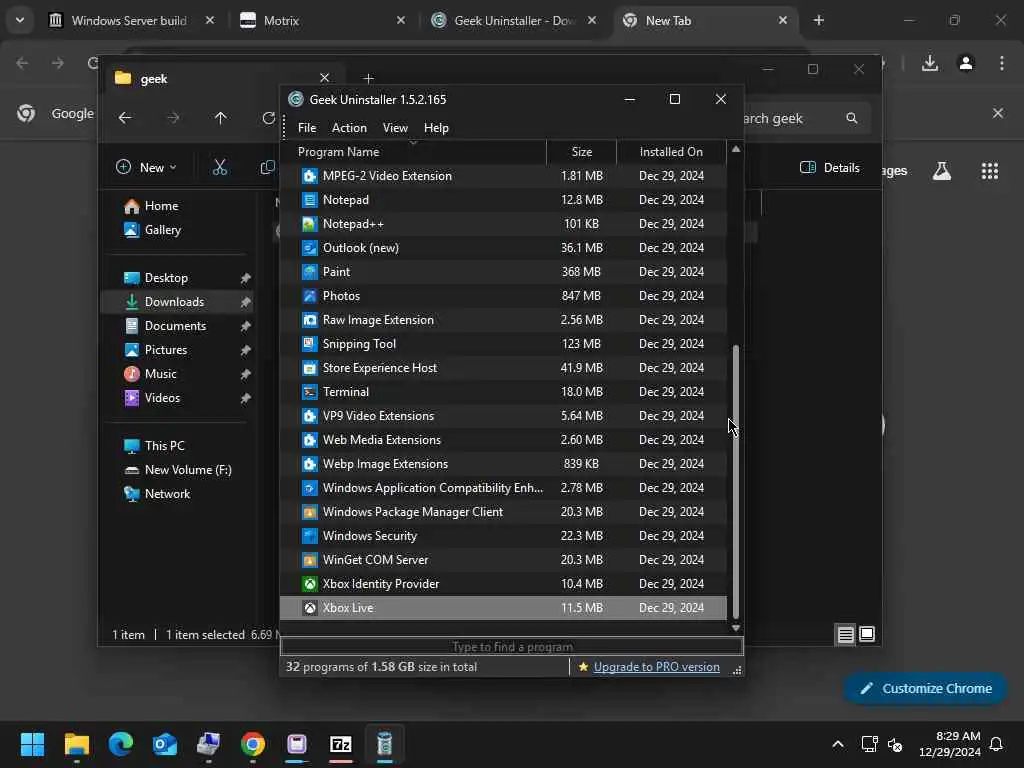The image size is (1024, 768).
Task: Click the WinGet COM Server icon
Action: tap(310, 560)
